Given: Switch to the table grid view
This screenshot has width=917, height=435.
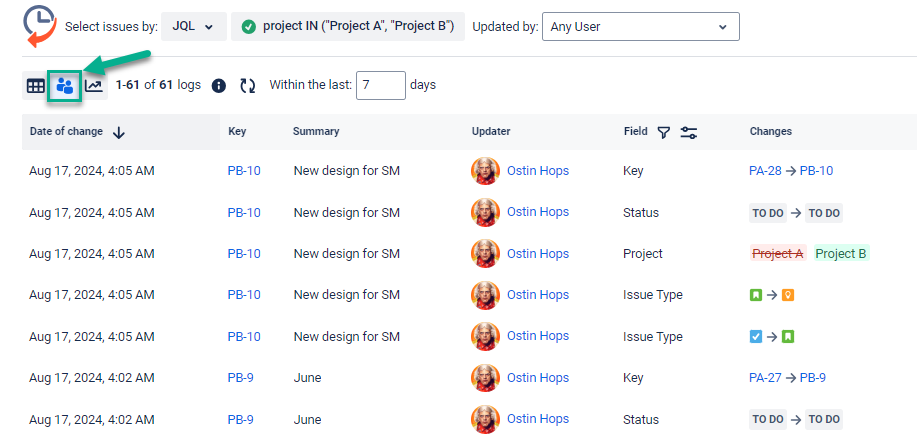Looking at the screenshot, I should pyautogui.click(x=35, y=86).
